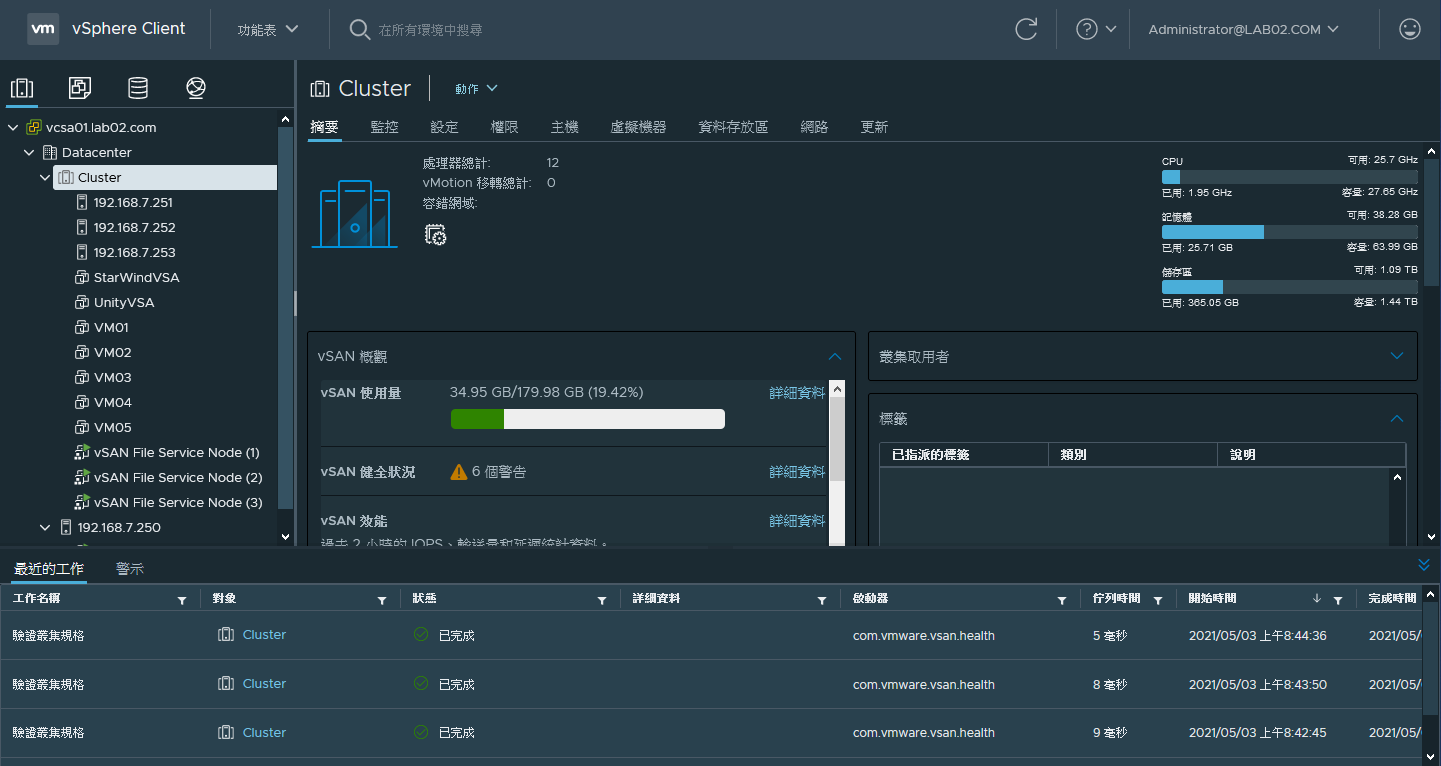Select UnityVSA in inventory tree
1441x766 pixels.
124,302
